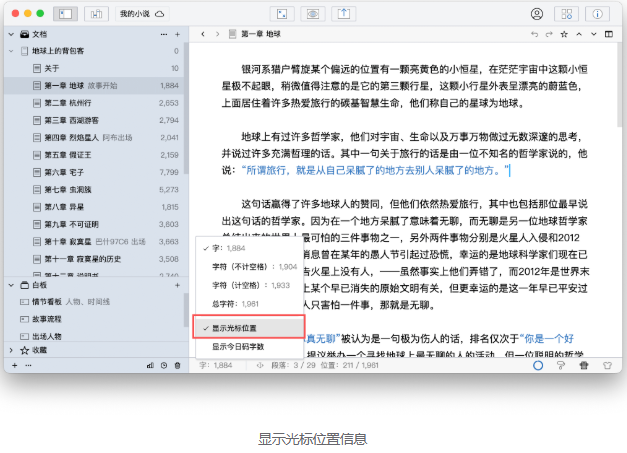Open the 我的小说 library cloud menu
627x453 pixels.
tap(142, 14)
